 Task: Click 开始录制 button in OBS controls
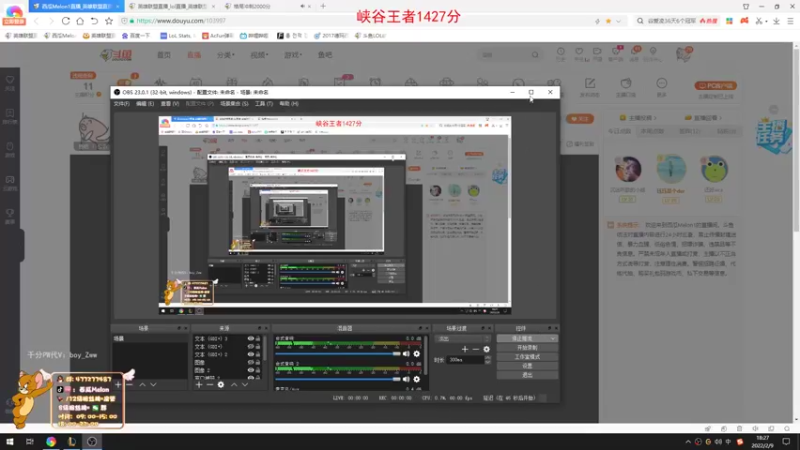point(527,348)
